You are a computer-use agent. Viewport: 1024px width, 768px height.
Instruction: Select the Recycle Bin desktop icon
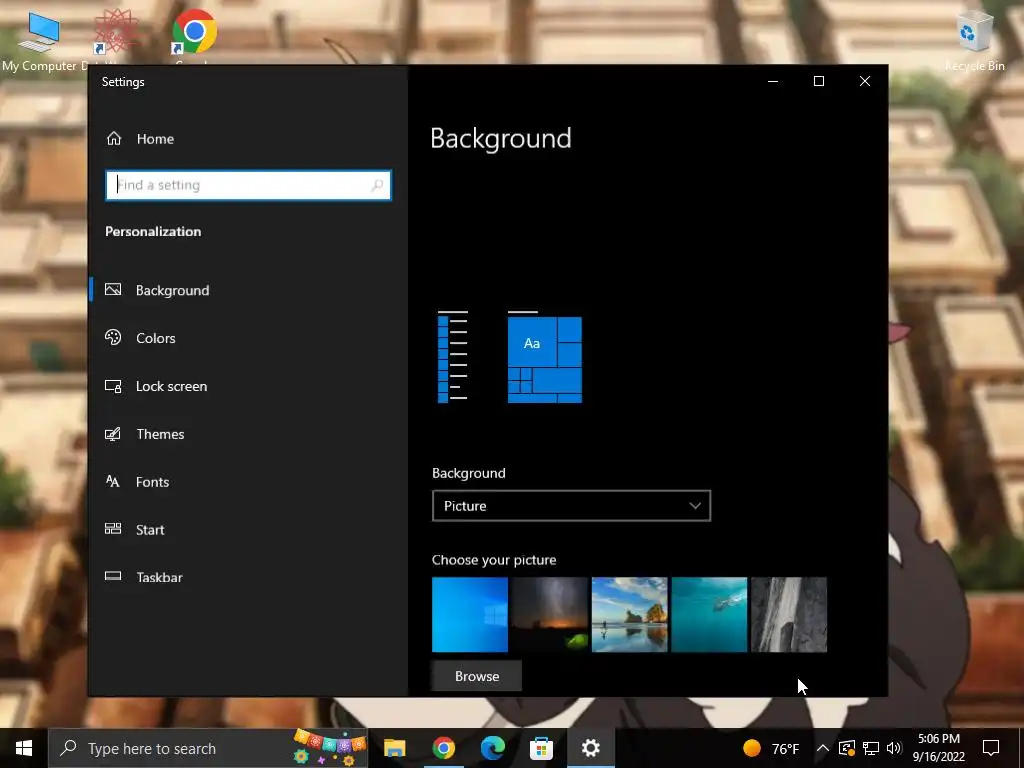(974, 40)
